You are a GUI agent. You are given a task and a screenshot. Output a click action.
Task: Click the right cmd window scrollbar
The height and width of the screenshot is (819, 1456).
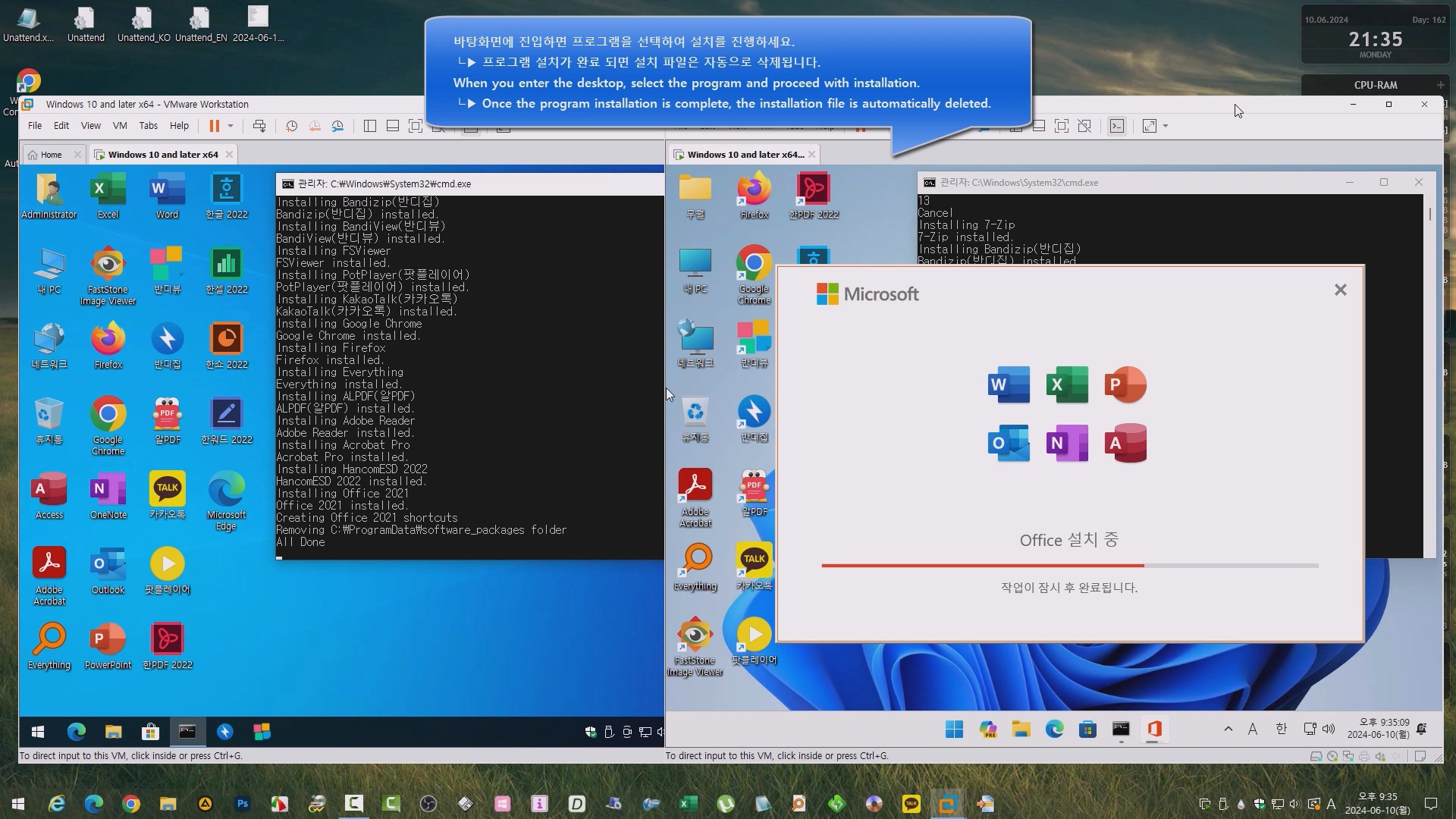click(x=1430, y=215)
